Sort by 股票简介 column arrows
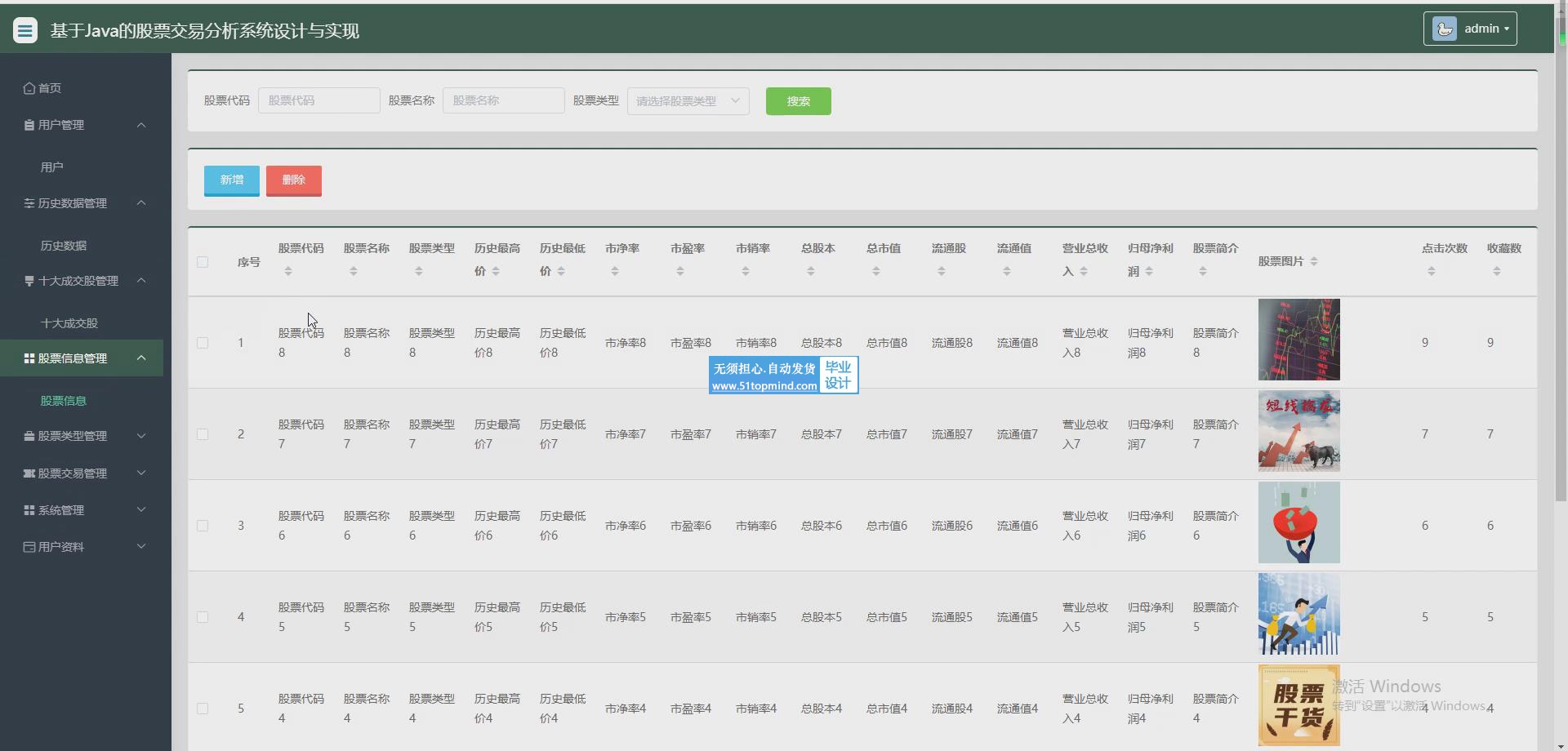Image resolution: width=1568 pixels, height=751 pixels. [x=1203, y=271]
